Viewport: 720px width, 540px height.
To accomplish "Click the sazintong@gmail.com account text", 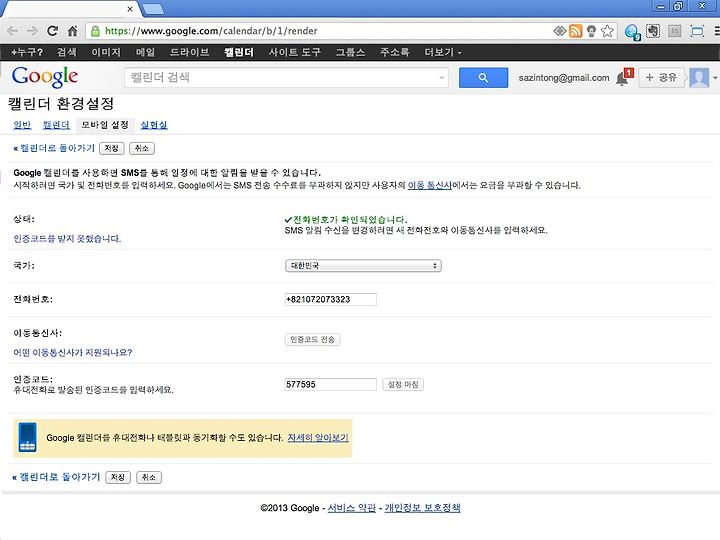I will point(564,78).
